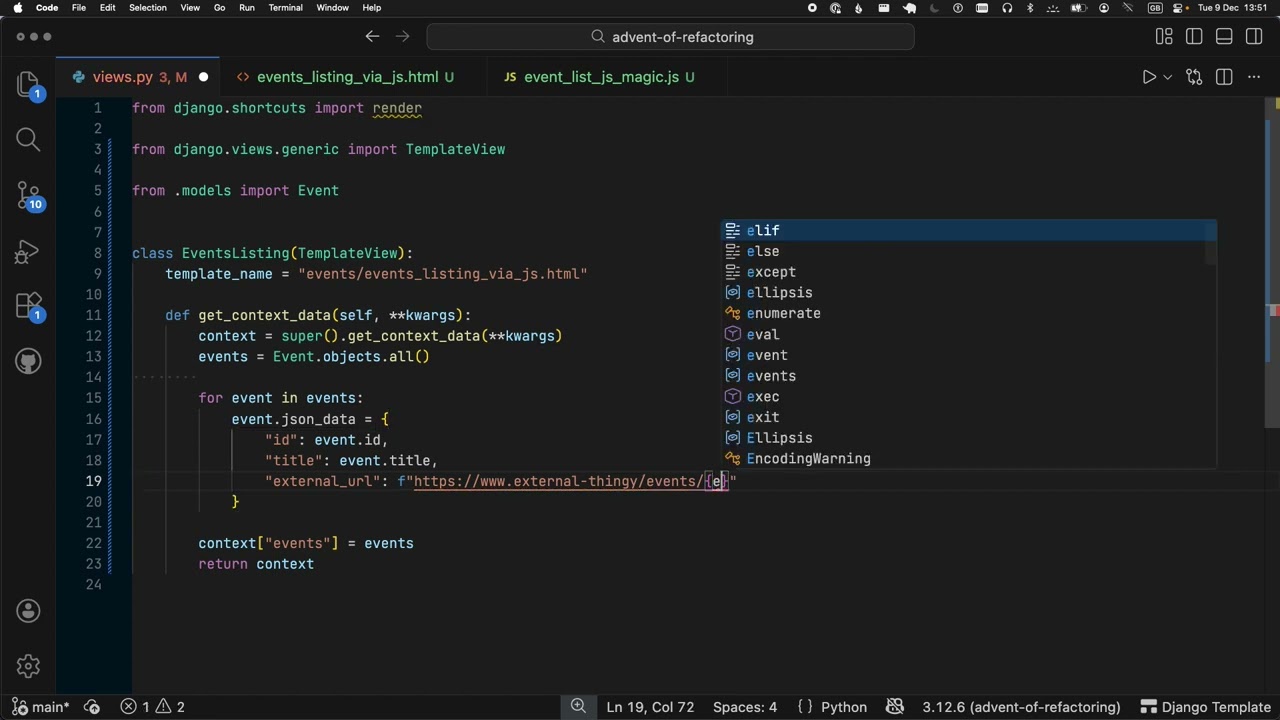This screenshot has height=720, width=1280.
Task: Click Ln 19, Col 72 position indicator
Action: coord(650,707)
